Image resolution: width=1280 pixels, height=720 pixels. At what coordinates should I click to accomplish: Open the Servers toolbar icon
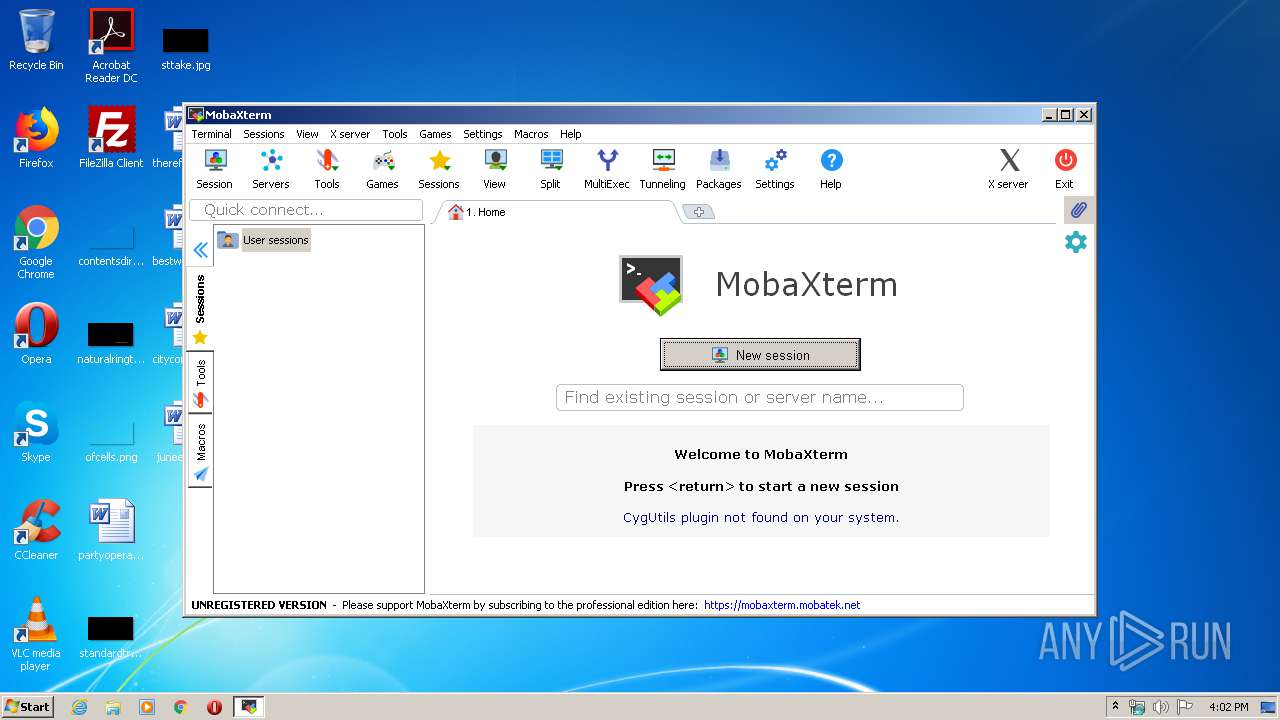pyautogui.click(x=270, y=169)
